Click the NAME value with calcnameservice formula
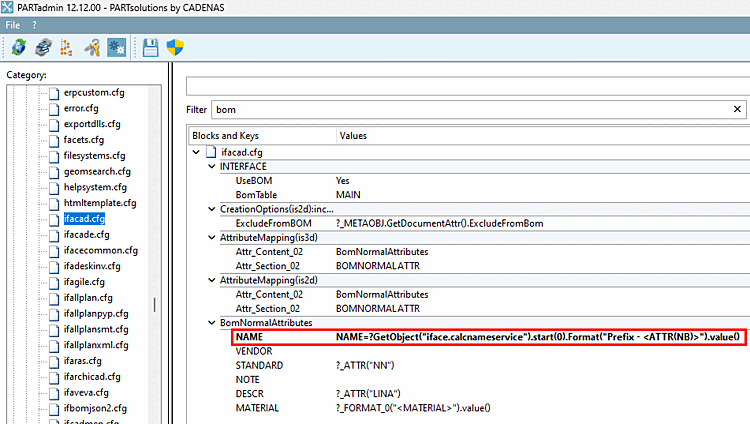 538,337
